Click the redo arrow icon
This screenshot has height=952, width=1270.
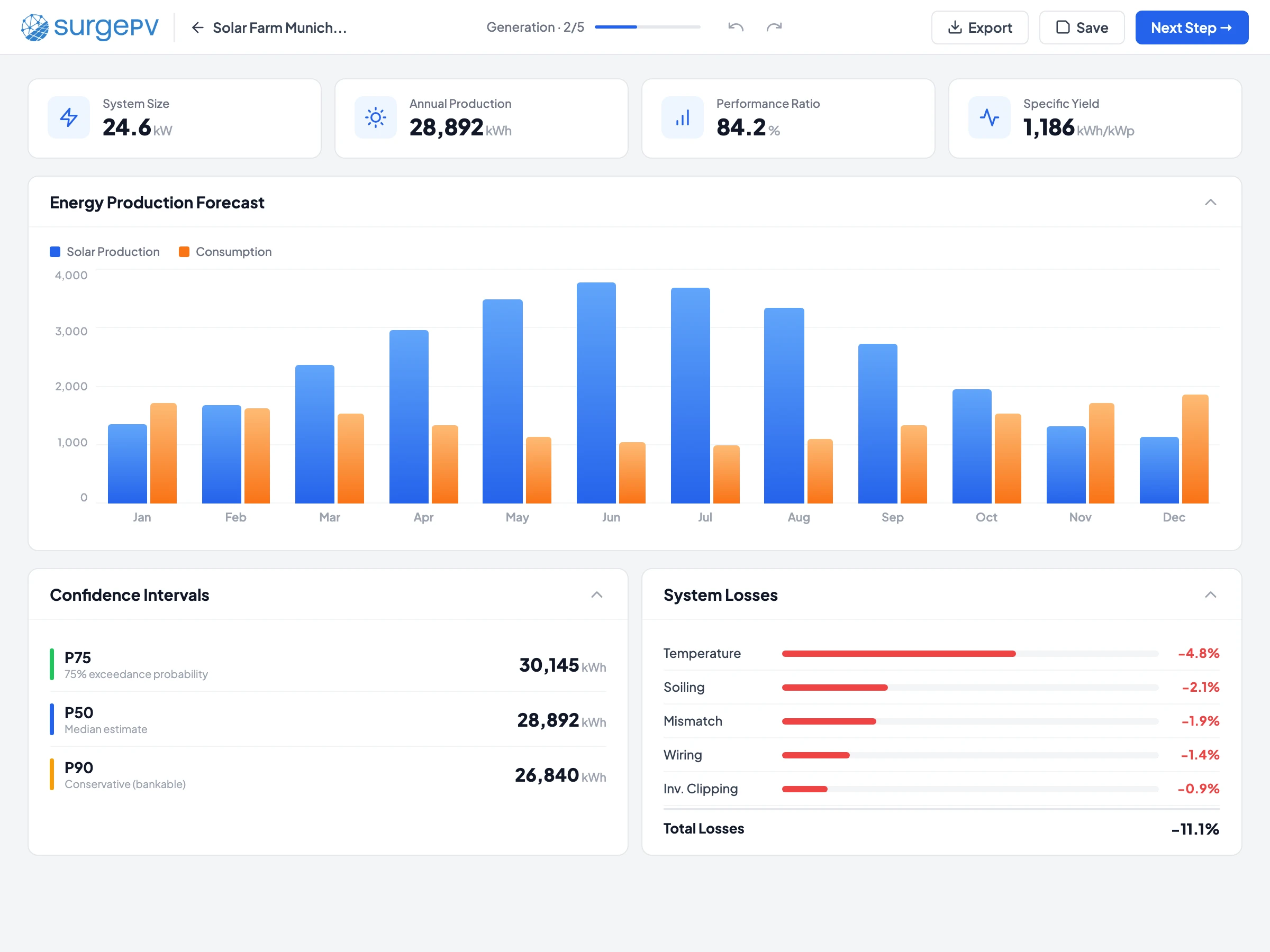coord(774,27)
